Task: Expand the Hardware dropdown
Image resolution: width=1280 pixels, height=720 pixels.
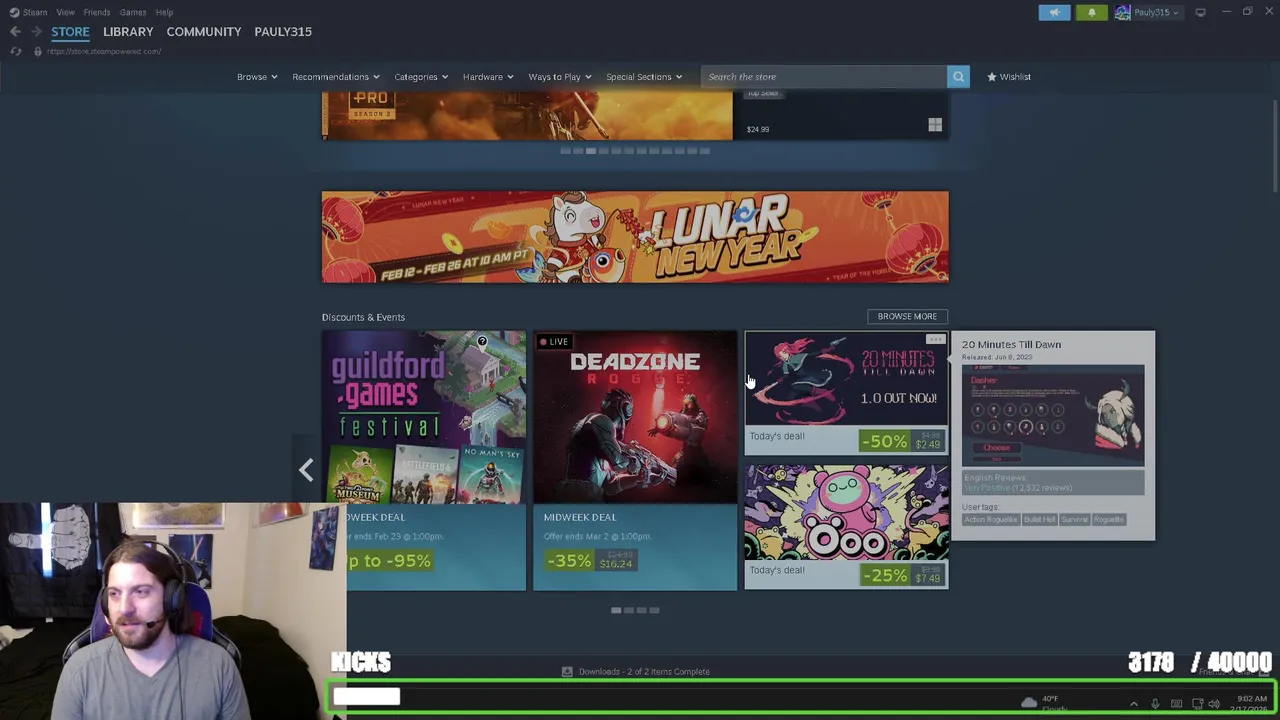Action: pos(488,77)
